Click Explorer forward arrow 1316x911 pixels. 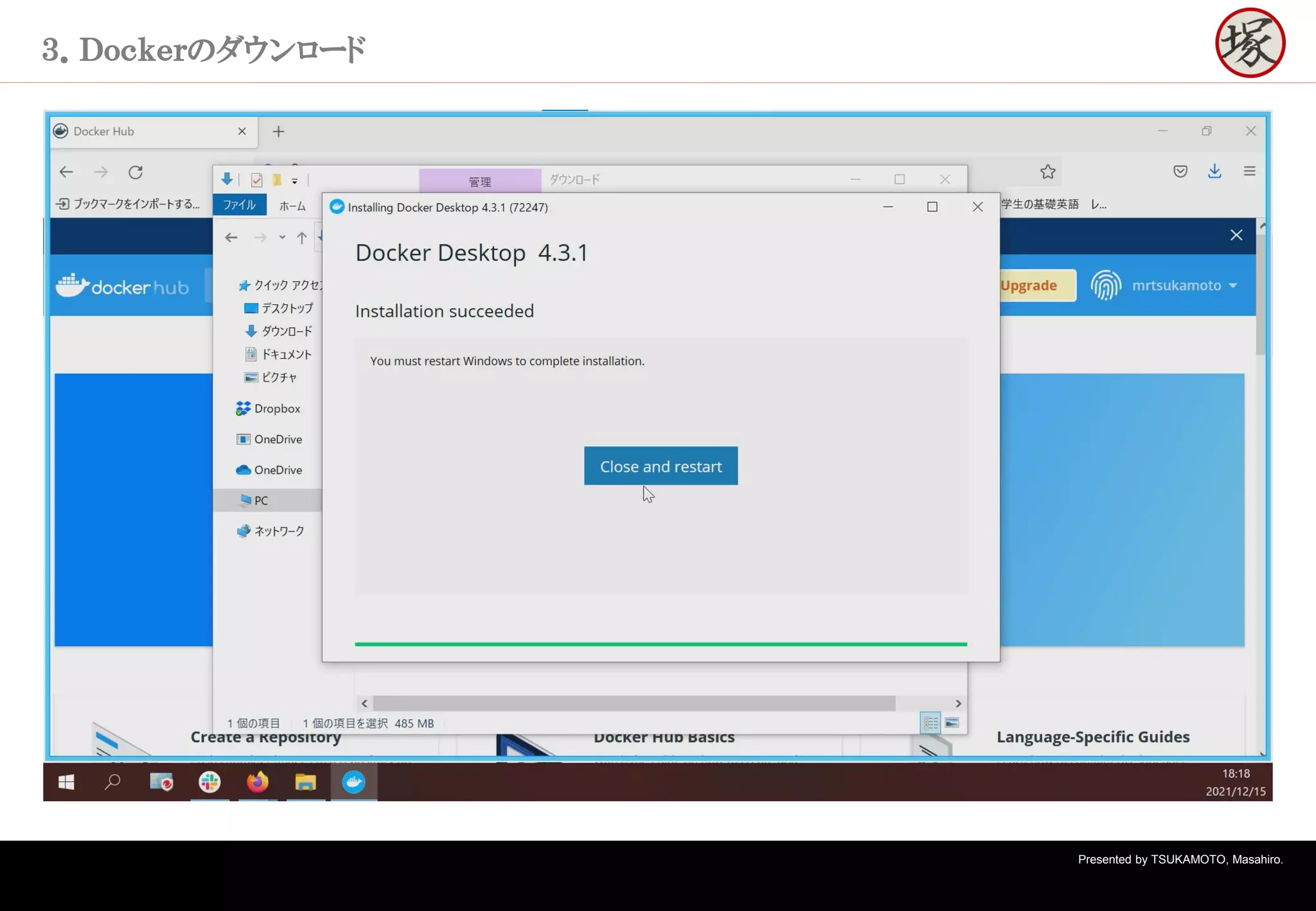click(260, 238)
